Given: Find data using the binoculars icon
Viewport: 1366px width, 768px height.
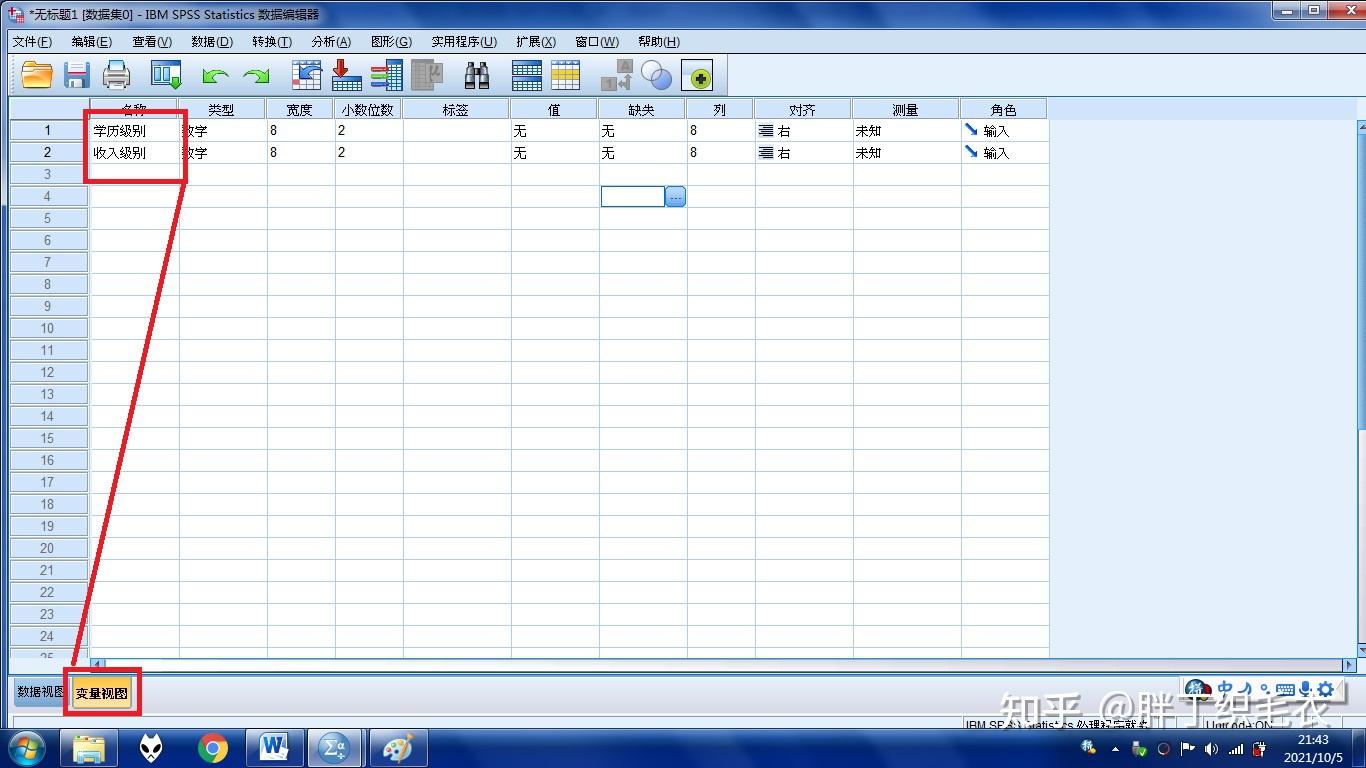Looking at the screenshot, I should [x=477, y=74].
